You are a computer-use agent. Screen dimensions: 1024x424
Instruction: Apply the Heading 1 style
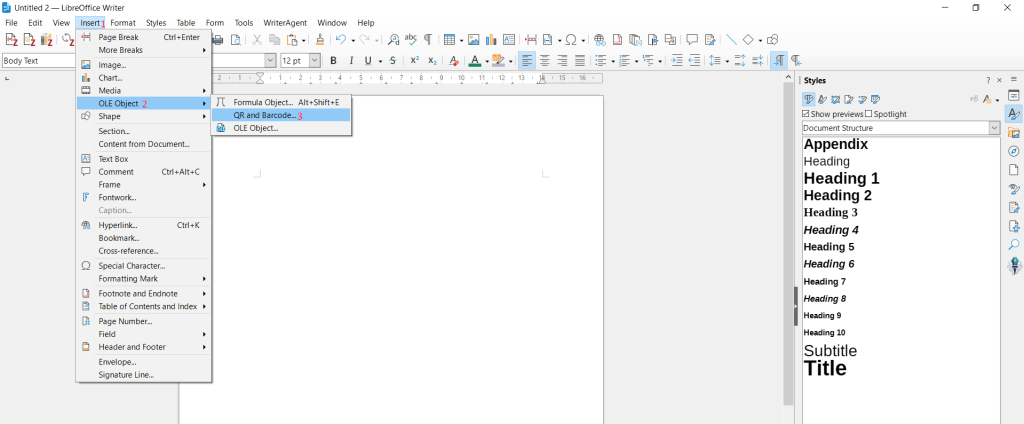click(841, 178)
